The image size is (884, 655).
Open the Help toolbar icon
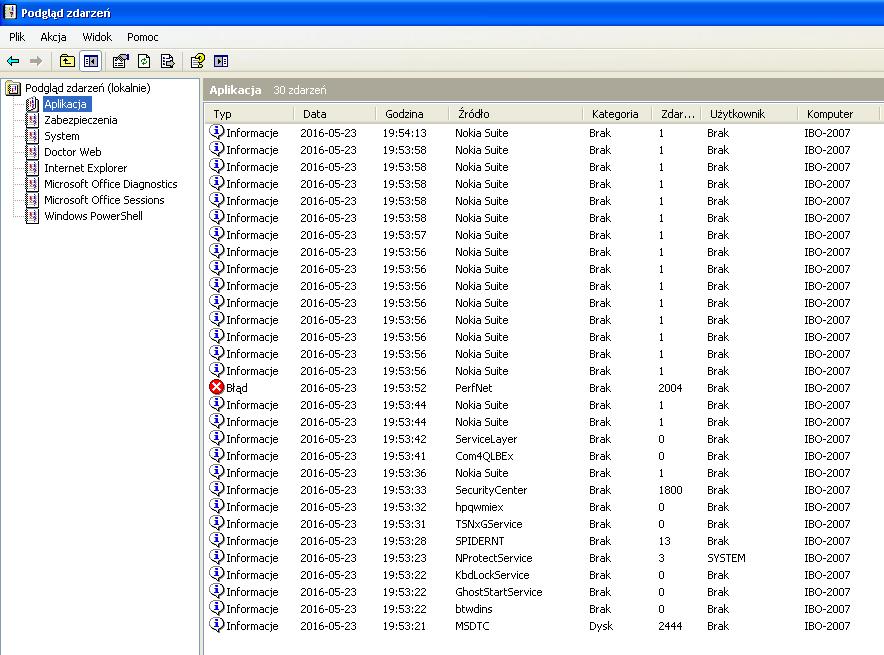click(197, 61)
